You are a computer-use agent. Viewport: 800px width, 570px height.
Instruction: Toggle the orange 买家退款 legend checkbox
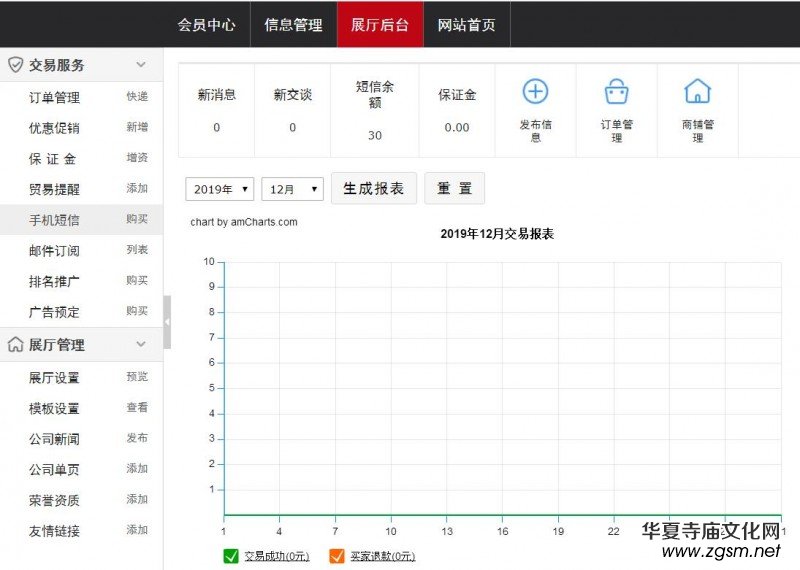(336, 556)
